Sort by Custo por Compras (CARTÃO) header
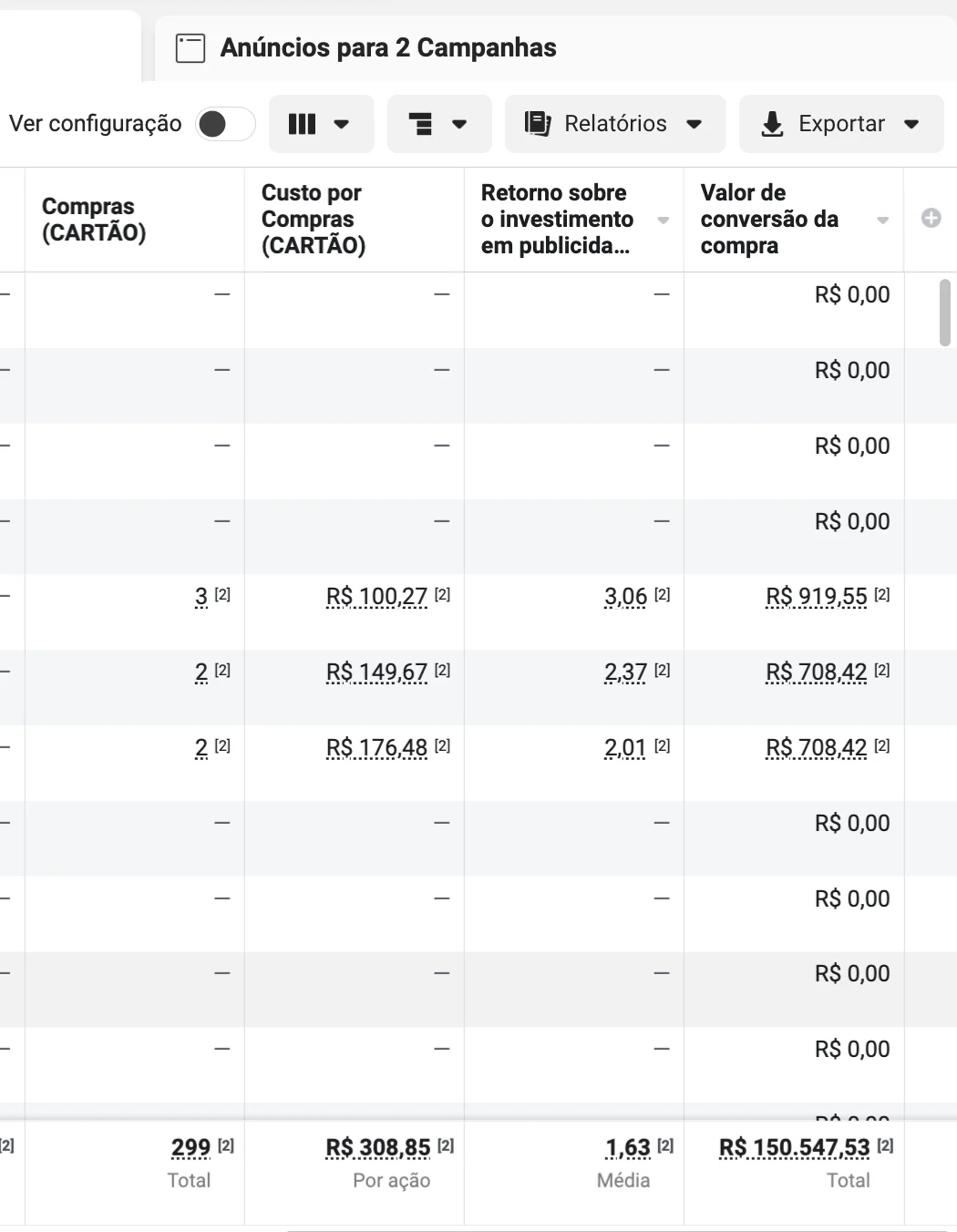This screenshot has width=957, height=1232. pyautogui.click(x=314, y=220)
